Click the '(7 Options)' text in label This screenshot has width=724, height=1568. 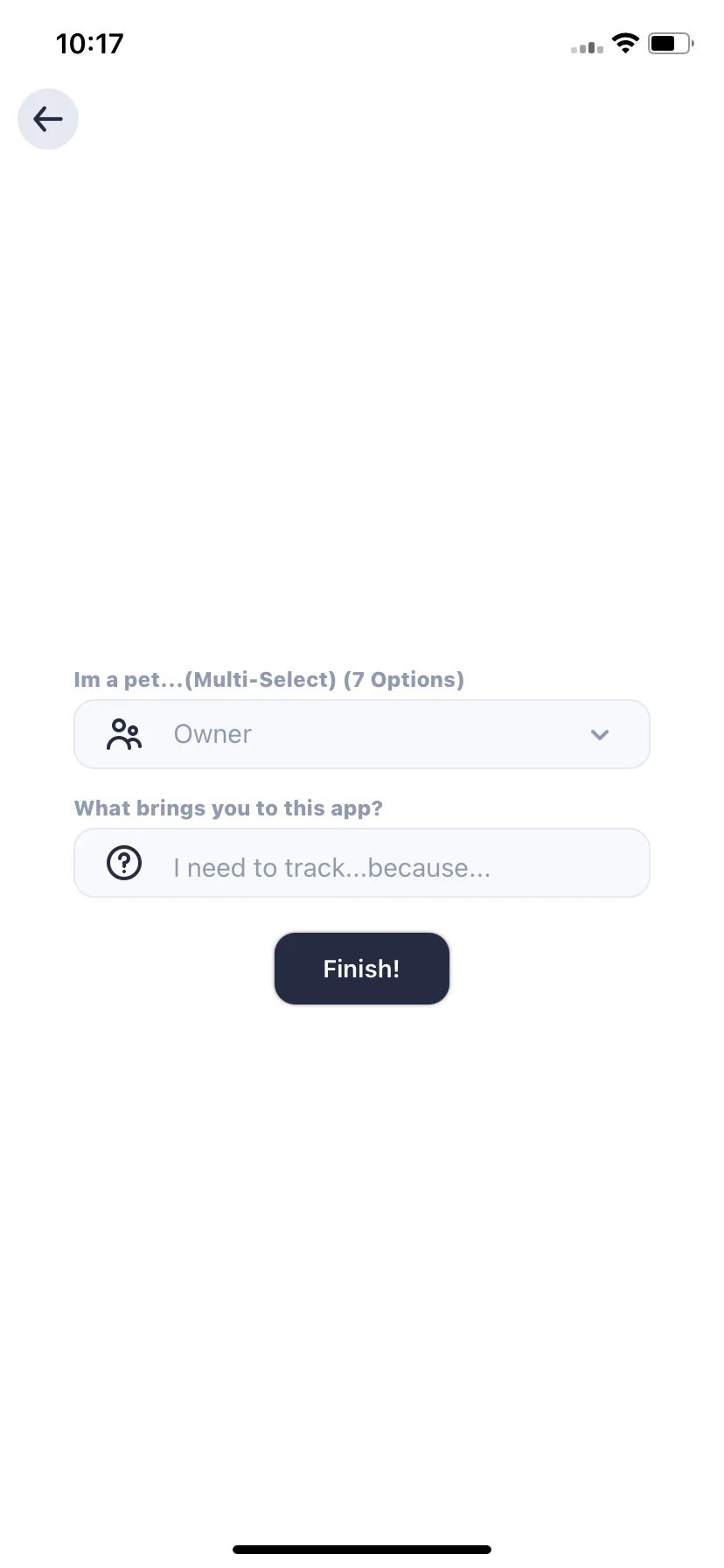point(403,680)
